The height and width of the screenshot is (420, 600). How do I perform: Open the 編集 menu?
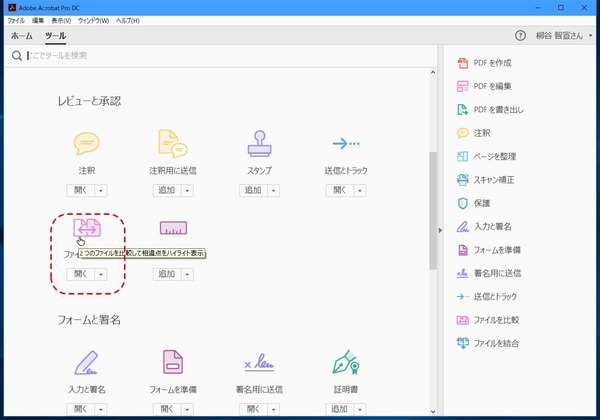tap(38, 21)
